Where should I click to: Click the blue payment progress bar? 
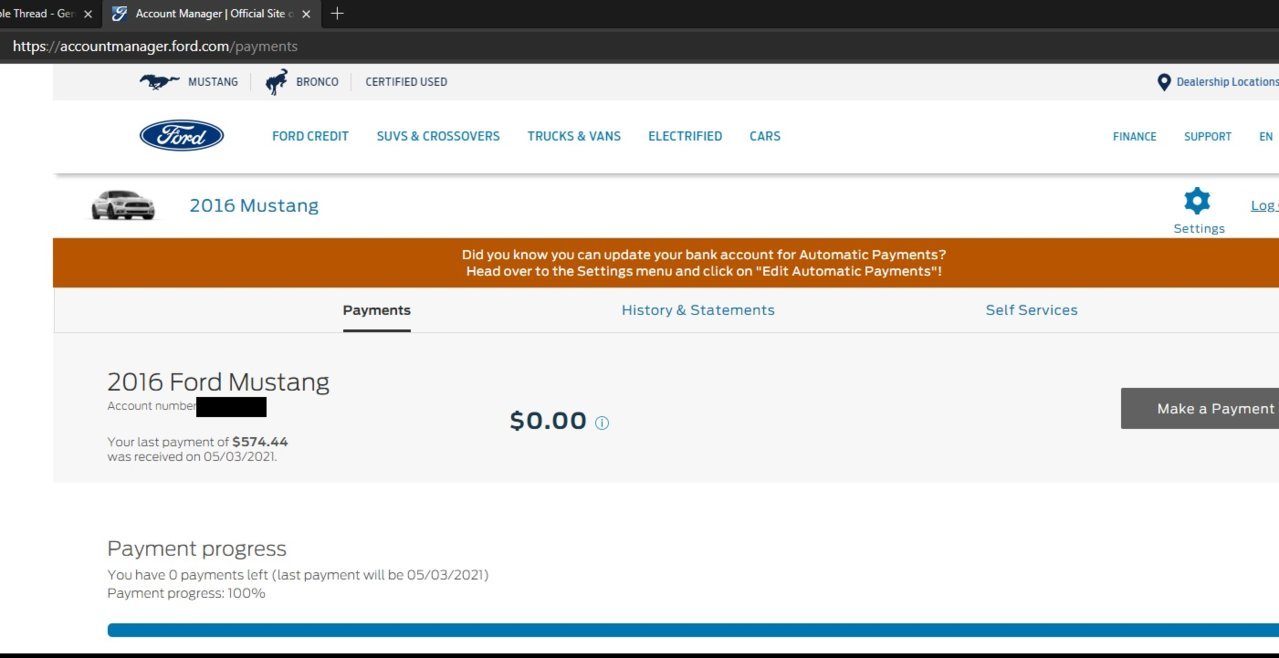pos(693,630)
